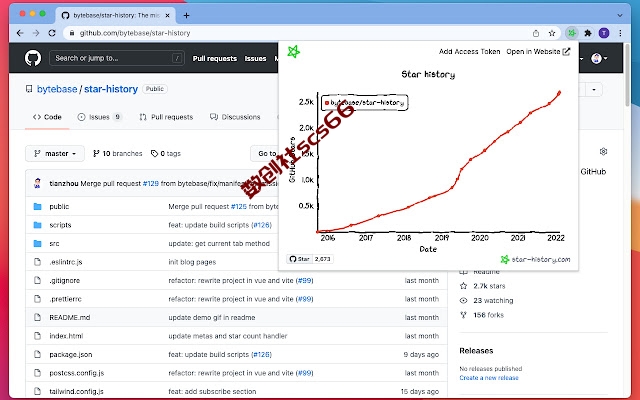This screenshot has height=400, width=640.
Task: Click 2.7k stars link
Action: [x=482, y=286]
